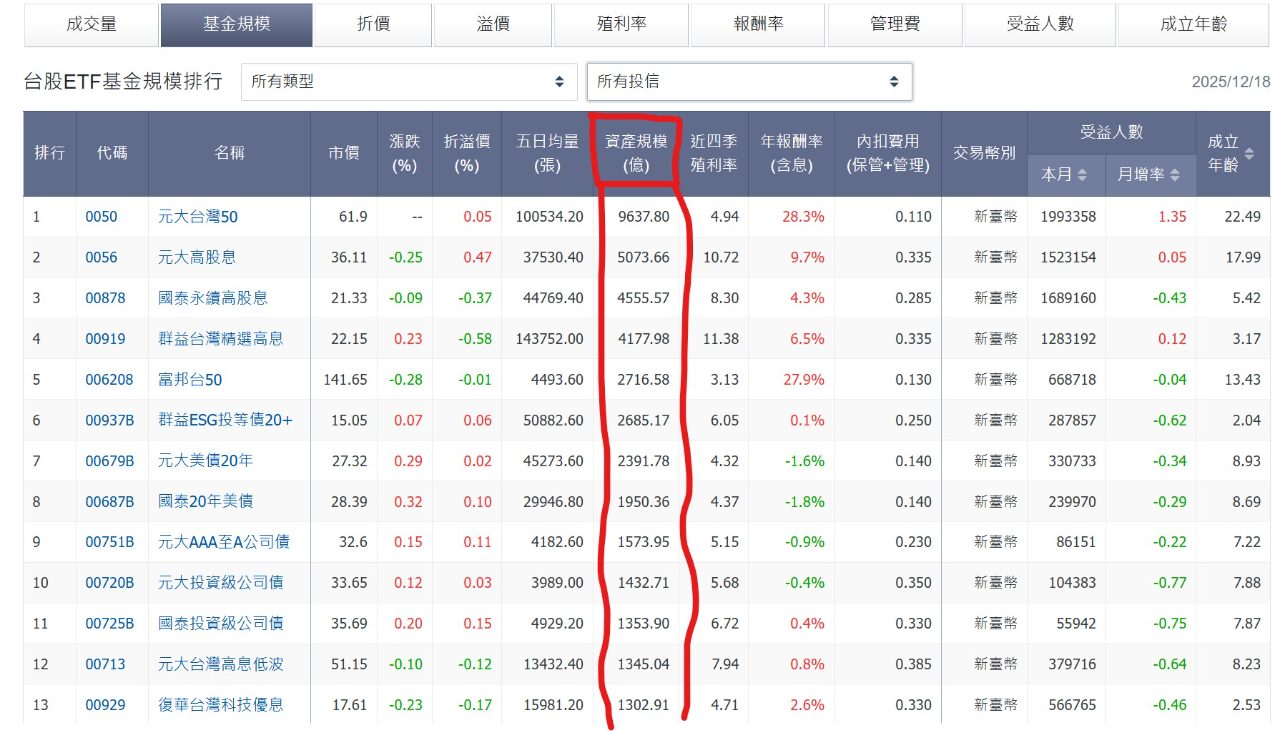1280x731 pixels.
Task: Switch to the 受益人數 tab
Action: tap(1039, 24)
